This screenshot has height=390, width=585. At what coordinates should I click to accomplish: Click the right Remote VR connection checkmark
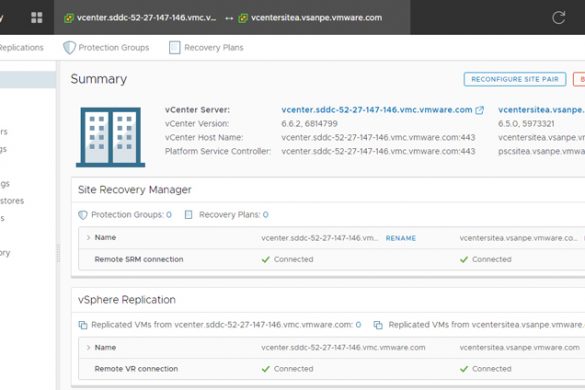[464, 369]
